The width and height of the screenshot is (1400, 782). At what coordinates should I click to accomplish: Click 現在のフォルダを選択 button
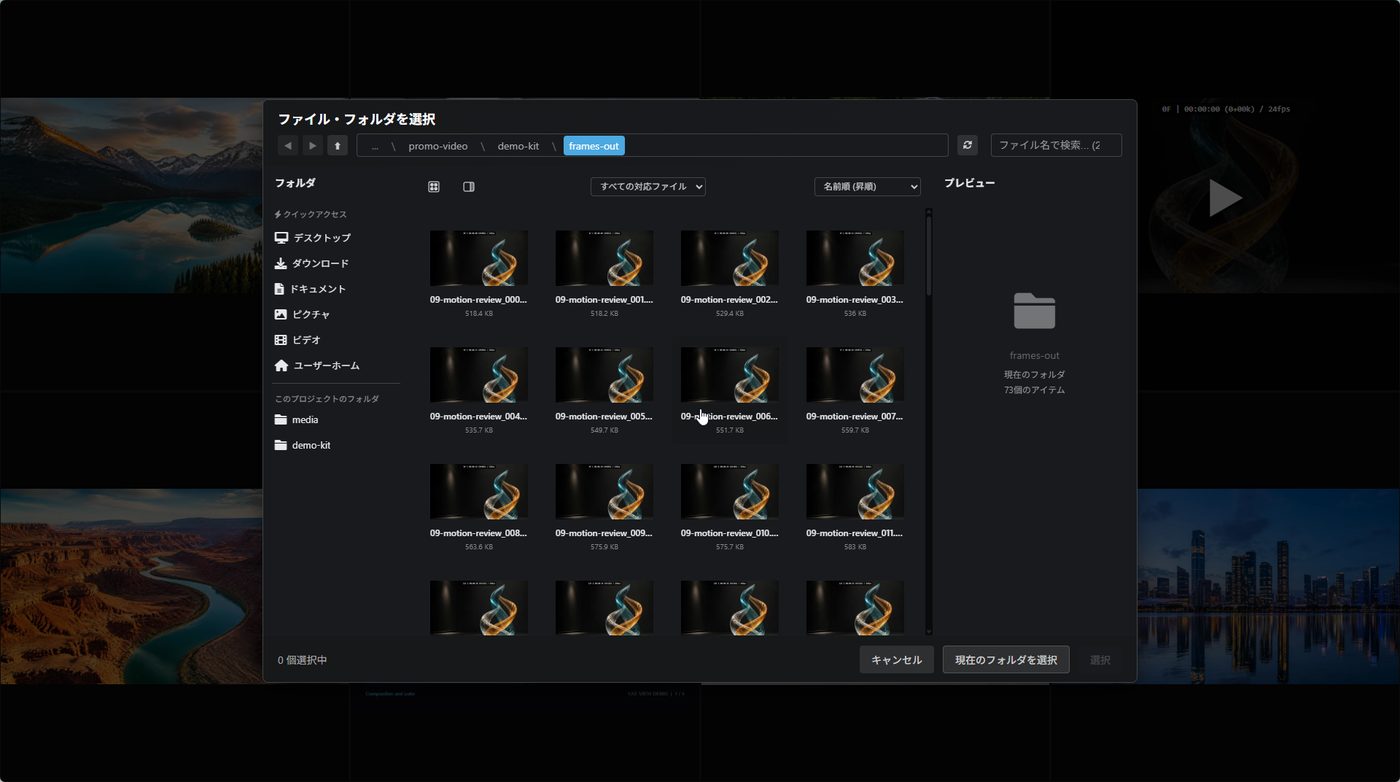click(1006, 660)
